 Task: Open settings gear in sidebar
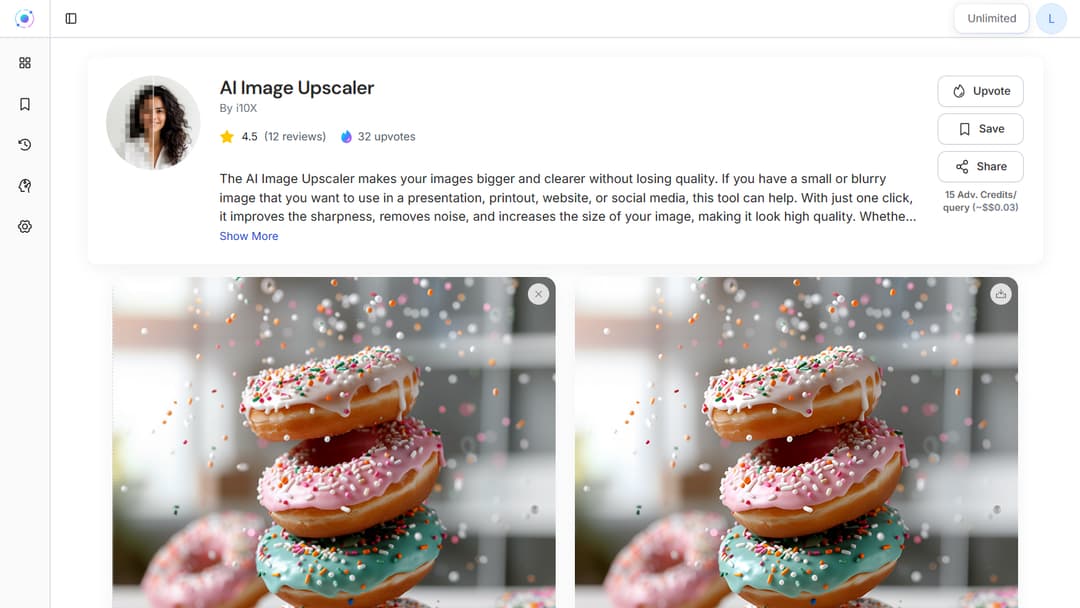(x=25, y=227)
